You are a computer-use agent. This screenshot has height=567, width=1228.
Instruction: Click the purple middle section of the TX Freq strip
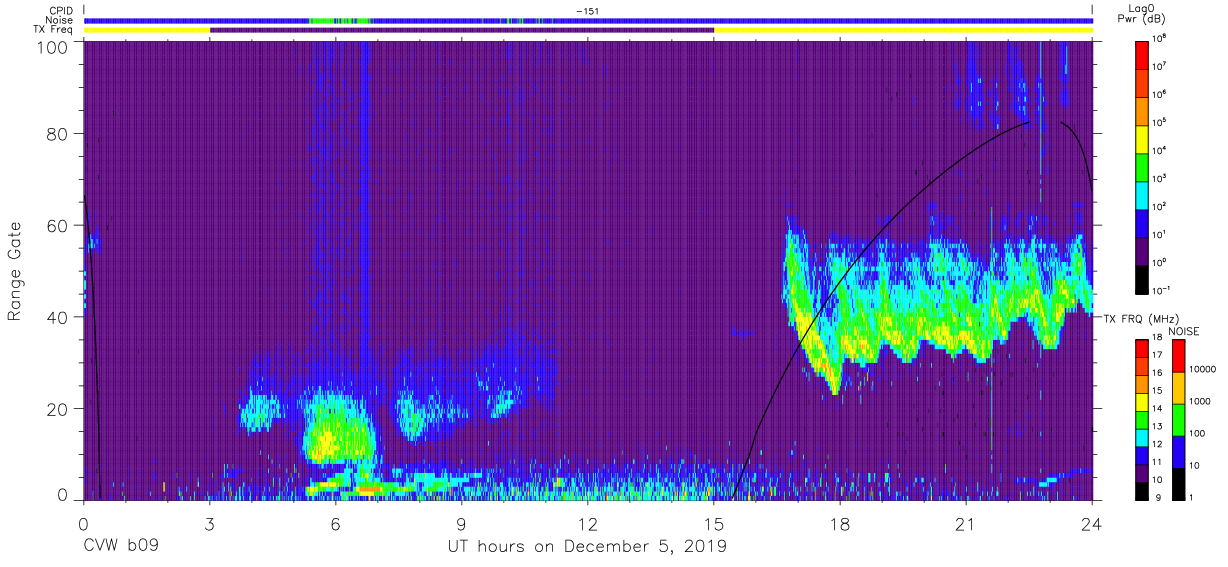coord(462,30)
